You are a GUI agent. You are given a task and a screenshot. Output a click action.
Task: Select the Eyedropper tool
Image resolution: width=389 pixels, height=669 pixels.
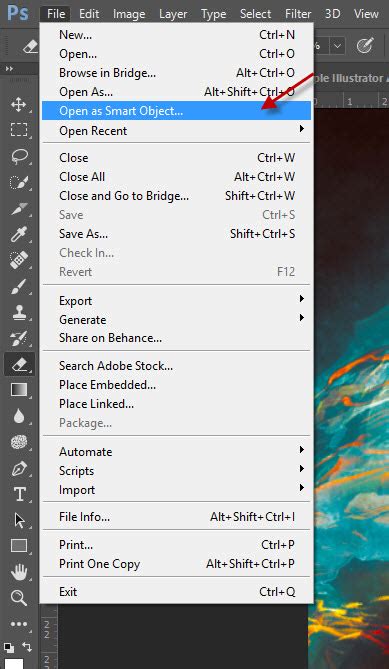coord(19,234)
